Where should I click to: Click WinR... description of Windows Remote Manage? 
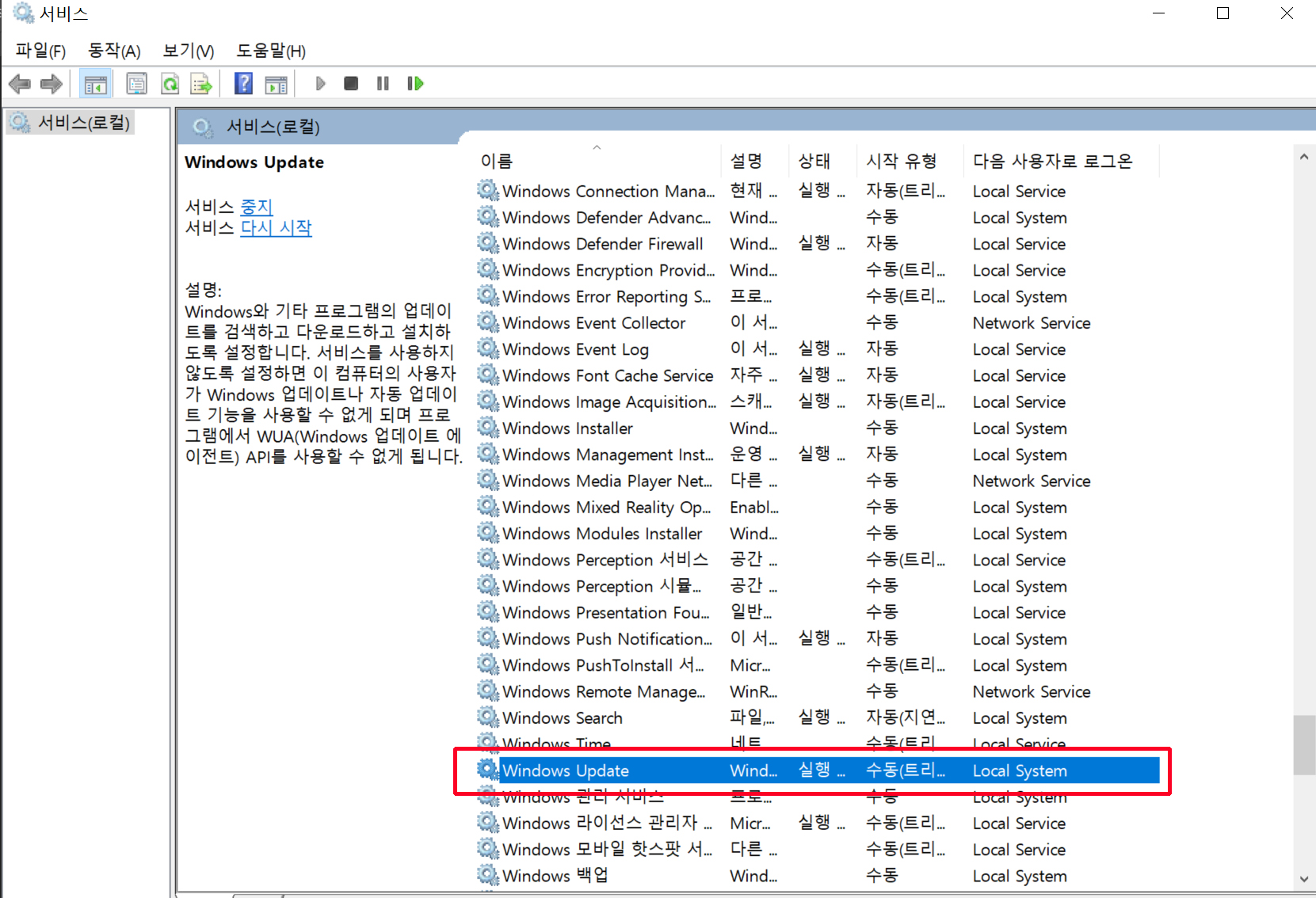point(753,692)
